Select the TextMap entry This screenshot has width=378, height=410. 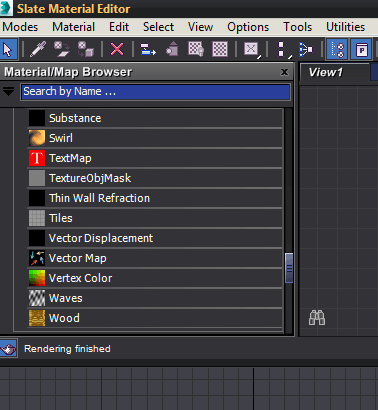point(155,158)
